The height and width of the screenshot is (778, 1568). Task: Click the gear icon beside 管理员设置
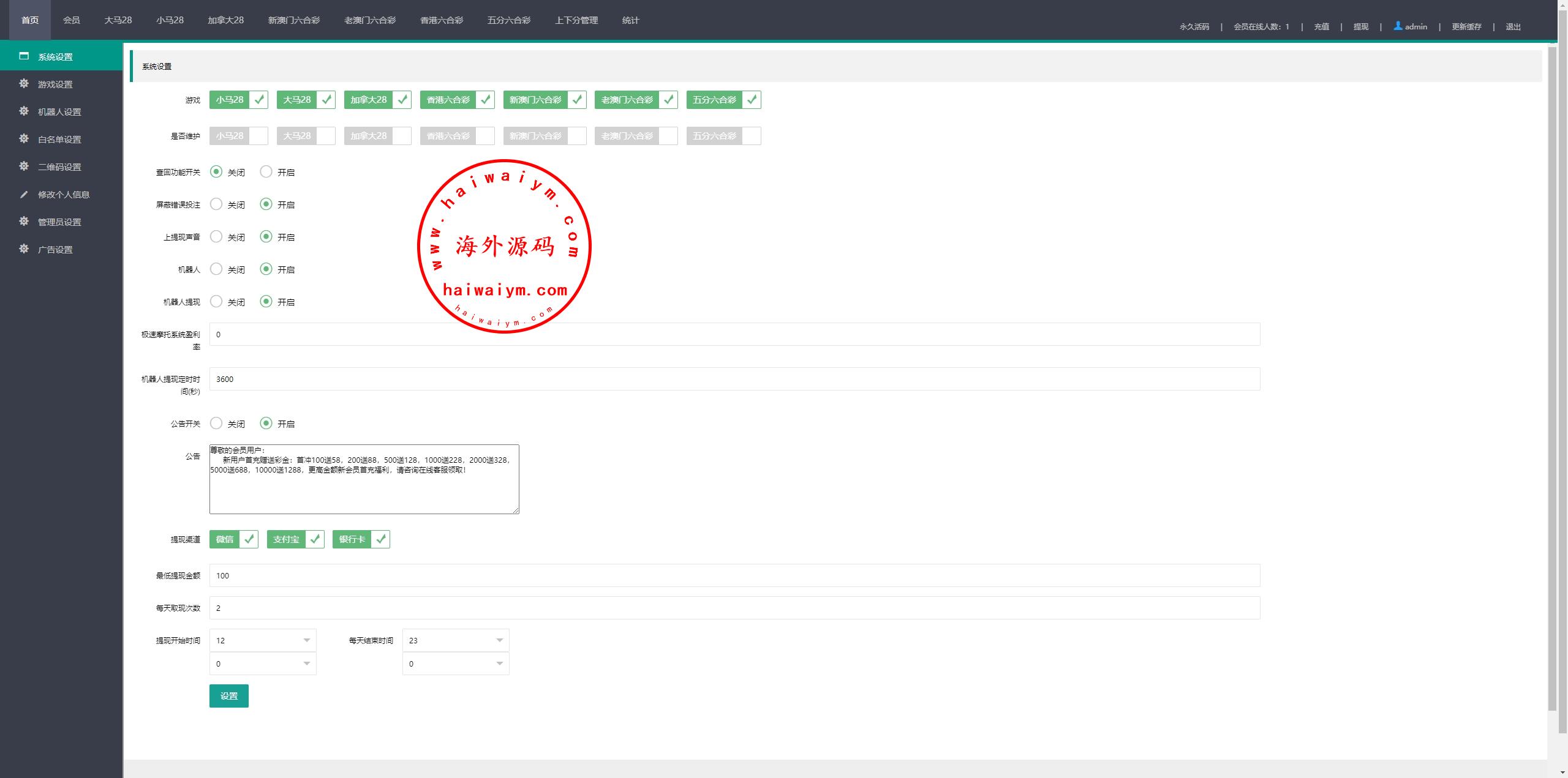pos(24,222)
